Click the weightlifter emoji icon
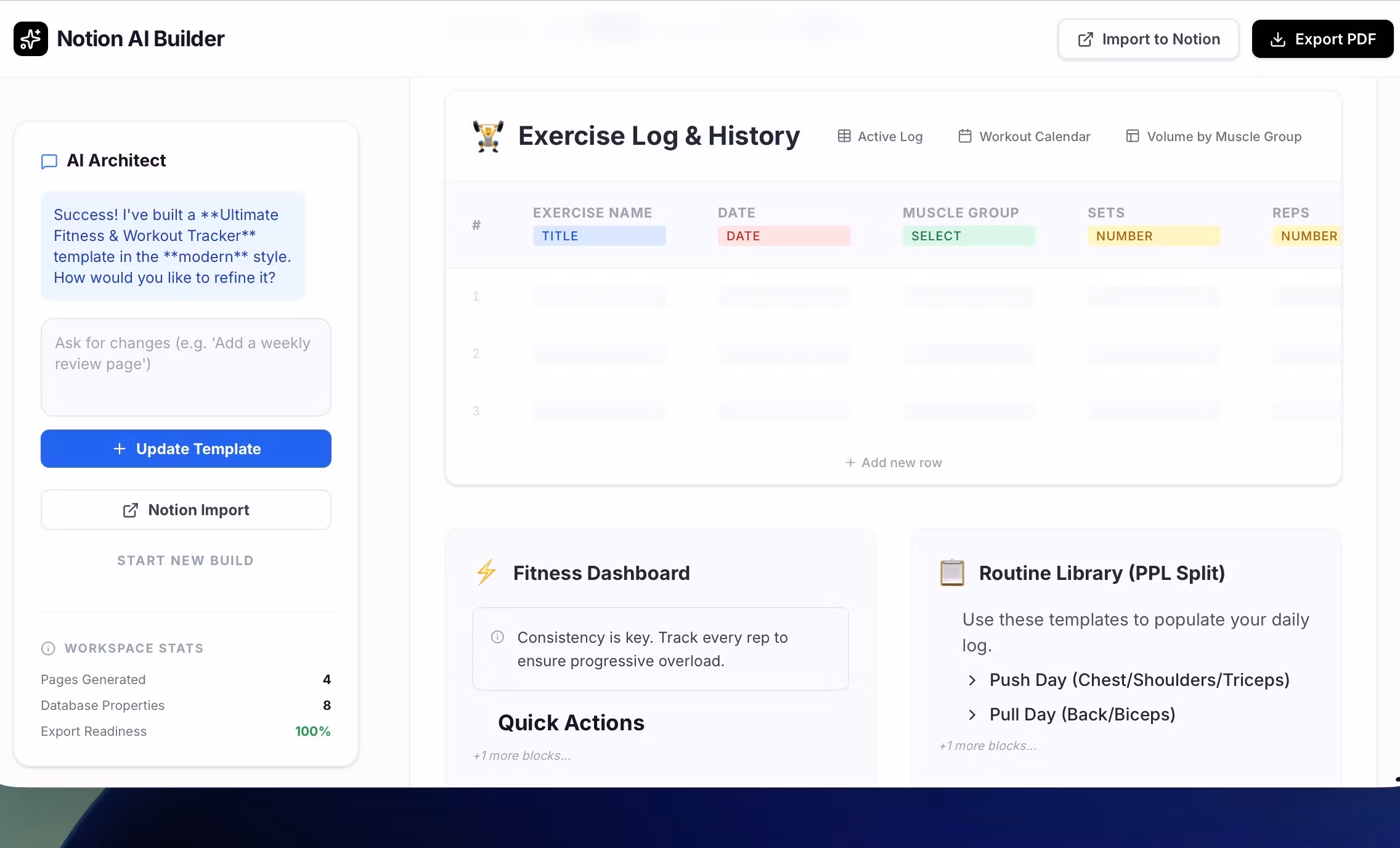Image resolution: width=1400 pixels, height=848 pixels. (488, 136)
